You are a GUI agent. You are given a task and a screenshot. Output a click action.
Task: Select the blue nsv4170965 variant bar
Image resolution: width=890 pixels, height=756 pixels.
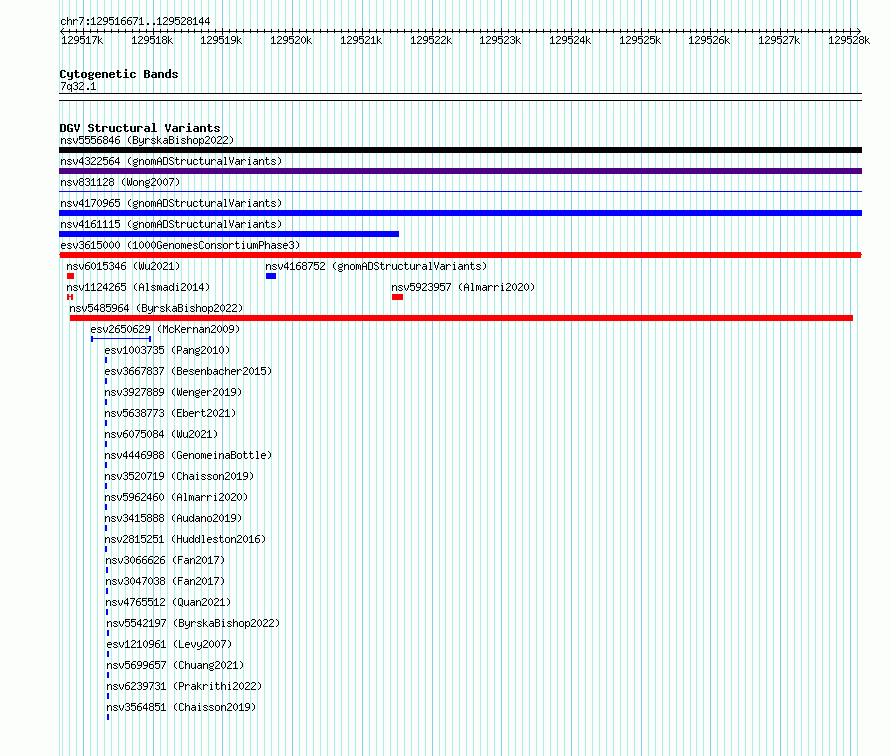(x=460, y=213)
